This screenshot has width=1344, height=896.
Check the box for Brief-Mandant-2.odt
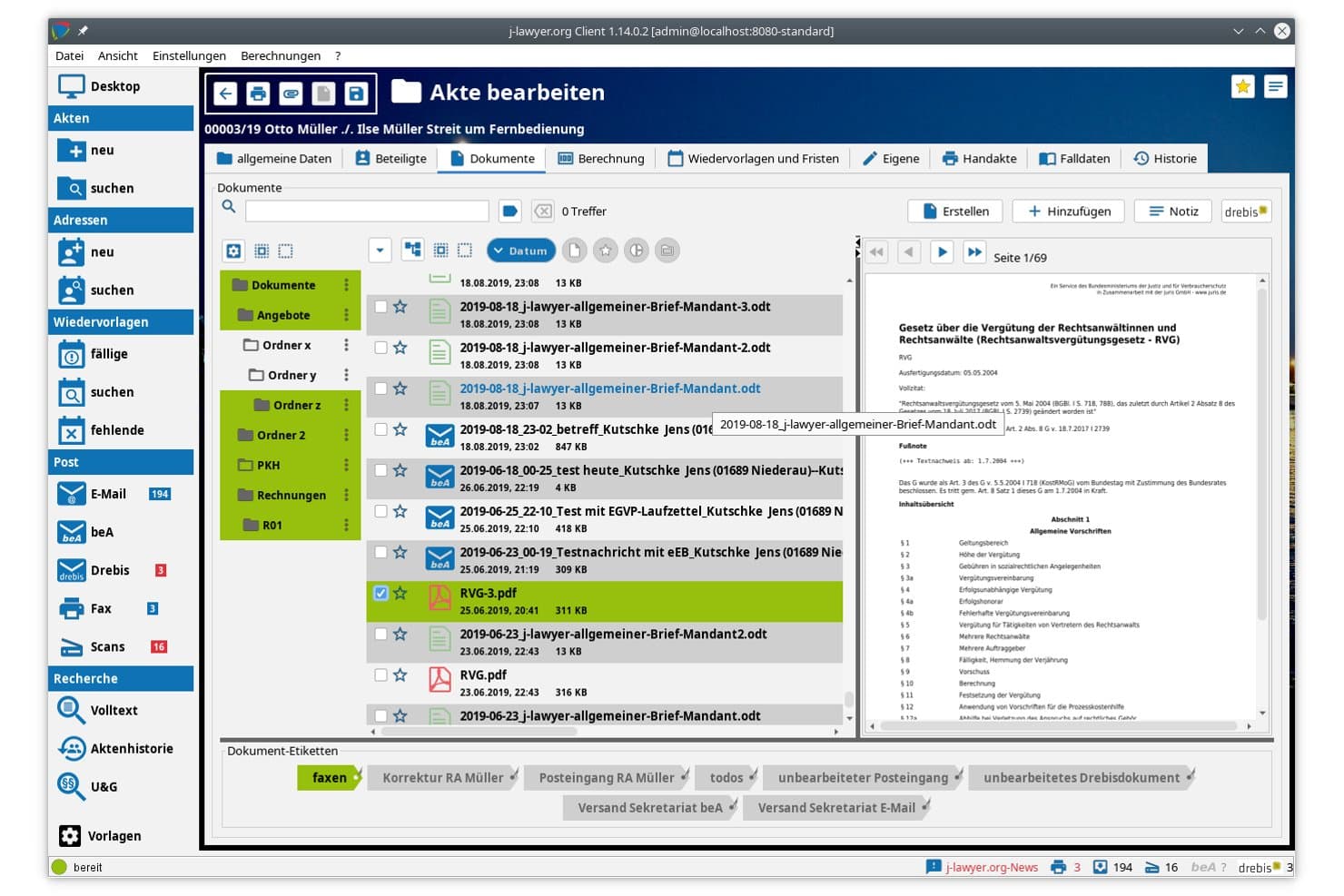(x=380, y=348)
